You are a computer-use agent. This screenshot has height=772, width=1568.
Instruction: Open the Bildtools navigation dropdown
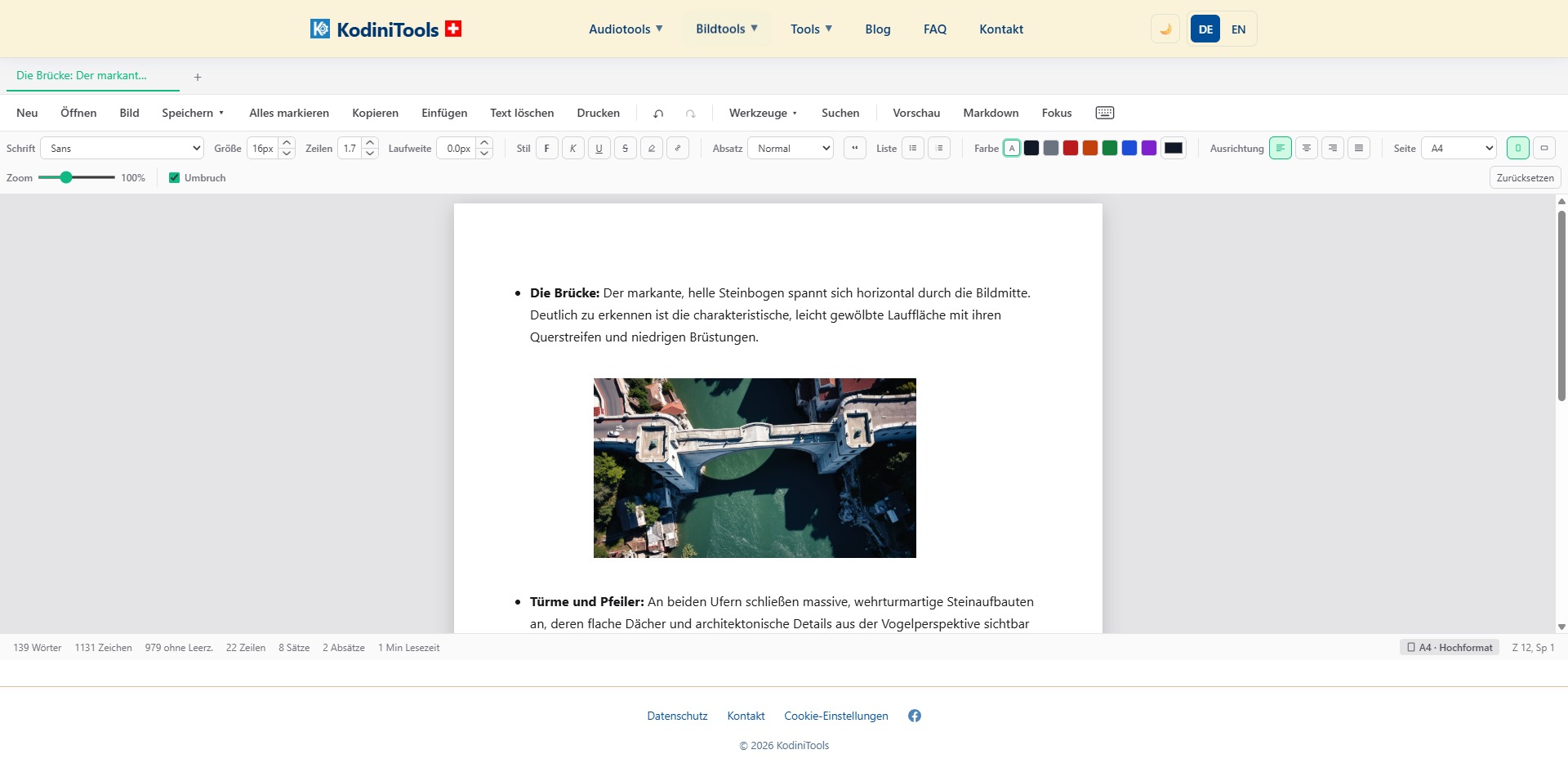pyautogui.click(x=727, y=29)
